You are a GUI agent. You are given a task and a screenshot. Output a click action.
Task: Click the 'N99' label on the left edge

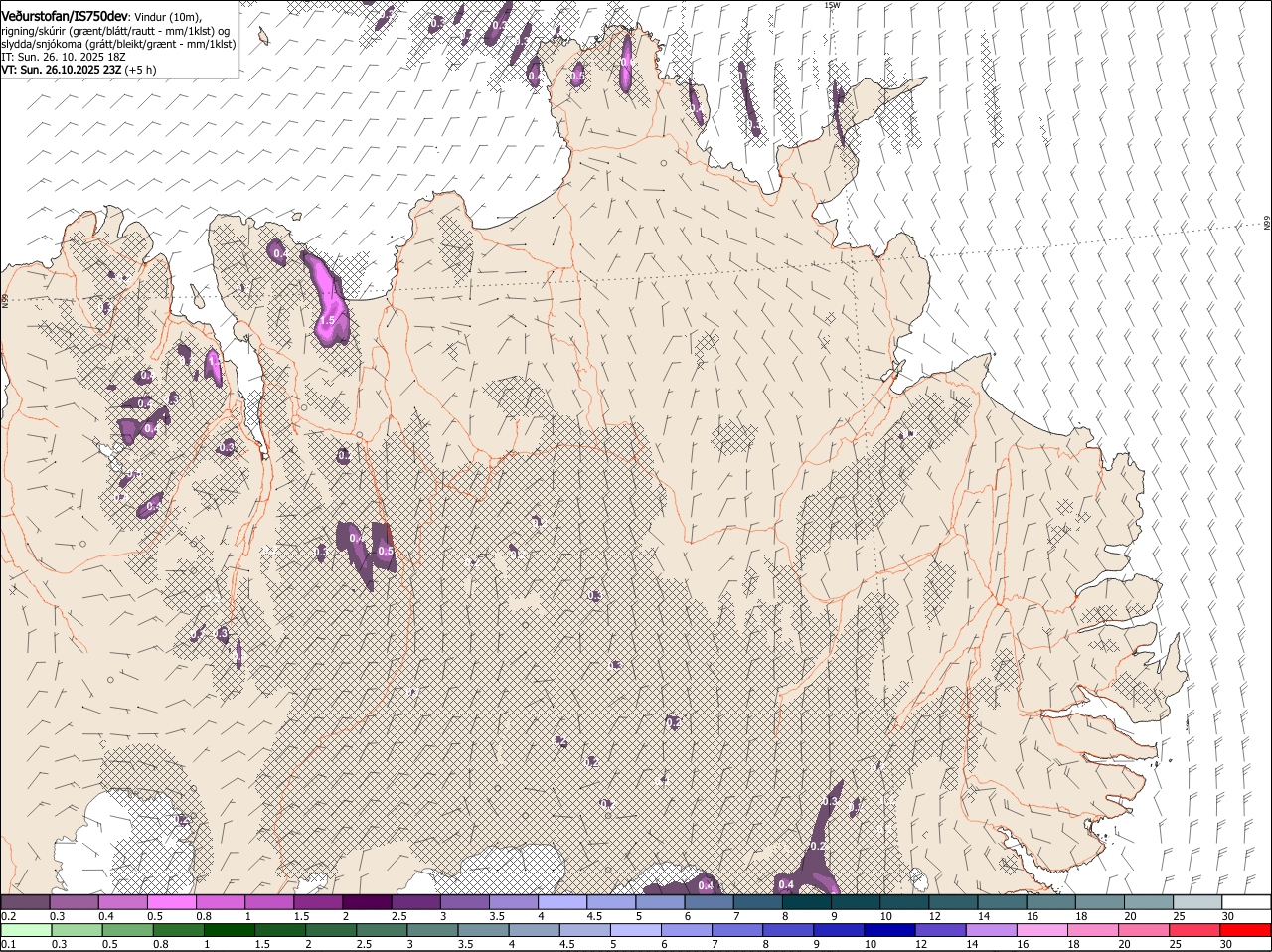point(4,299)
